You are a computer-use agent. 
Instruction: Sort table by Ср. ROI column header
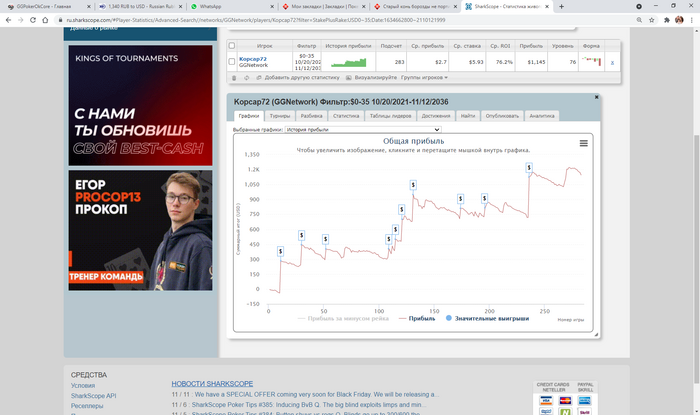coord(500,46)
